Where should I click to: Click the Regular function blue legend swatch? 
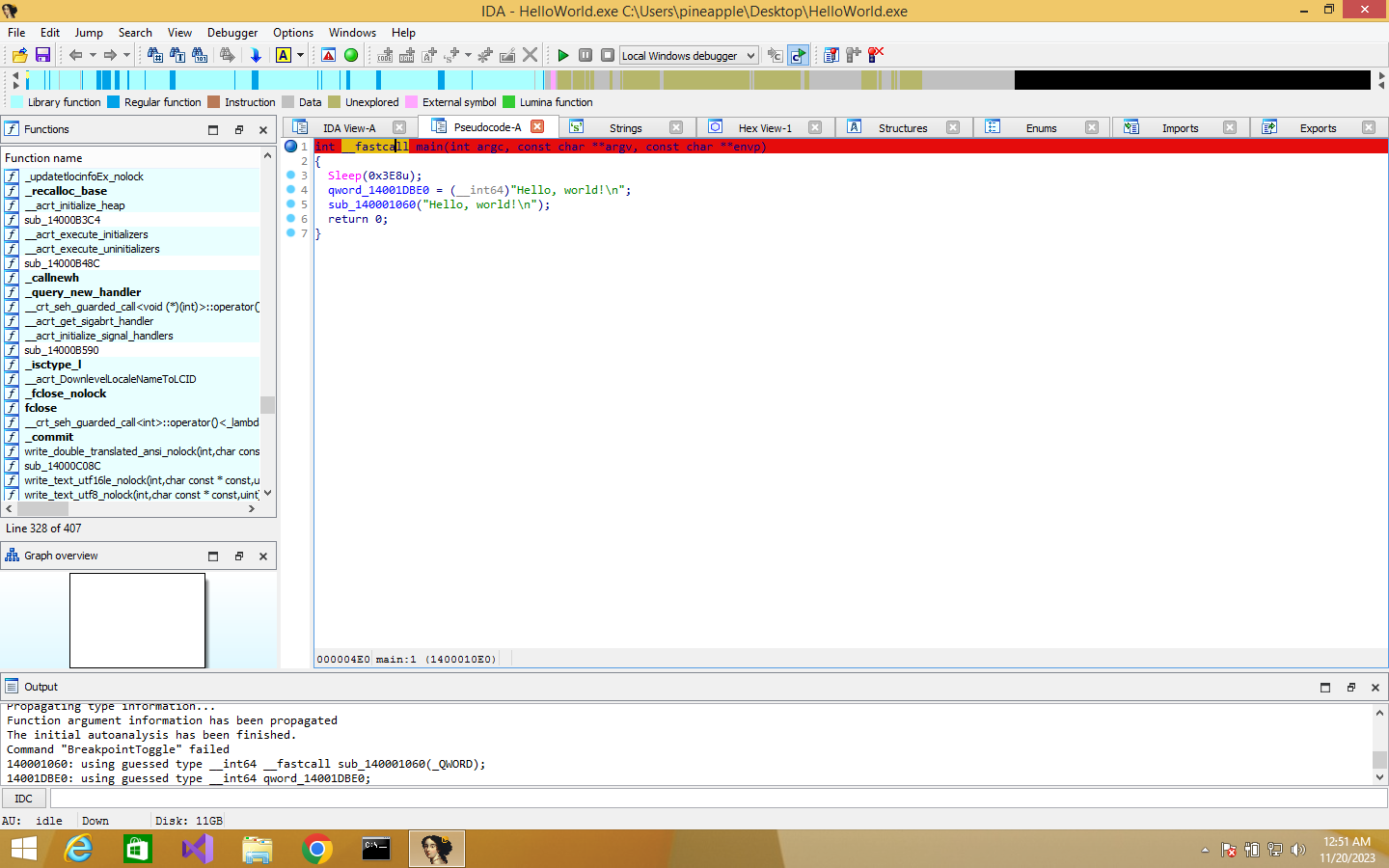(113, 102)
